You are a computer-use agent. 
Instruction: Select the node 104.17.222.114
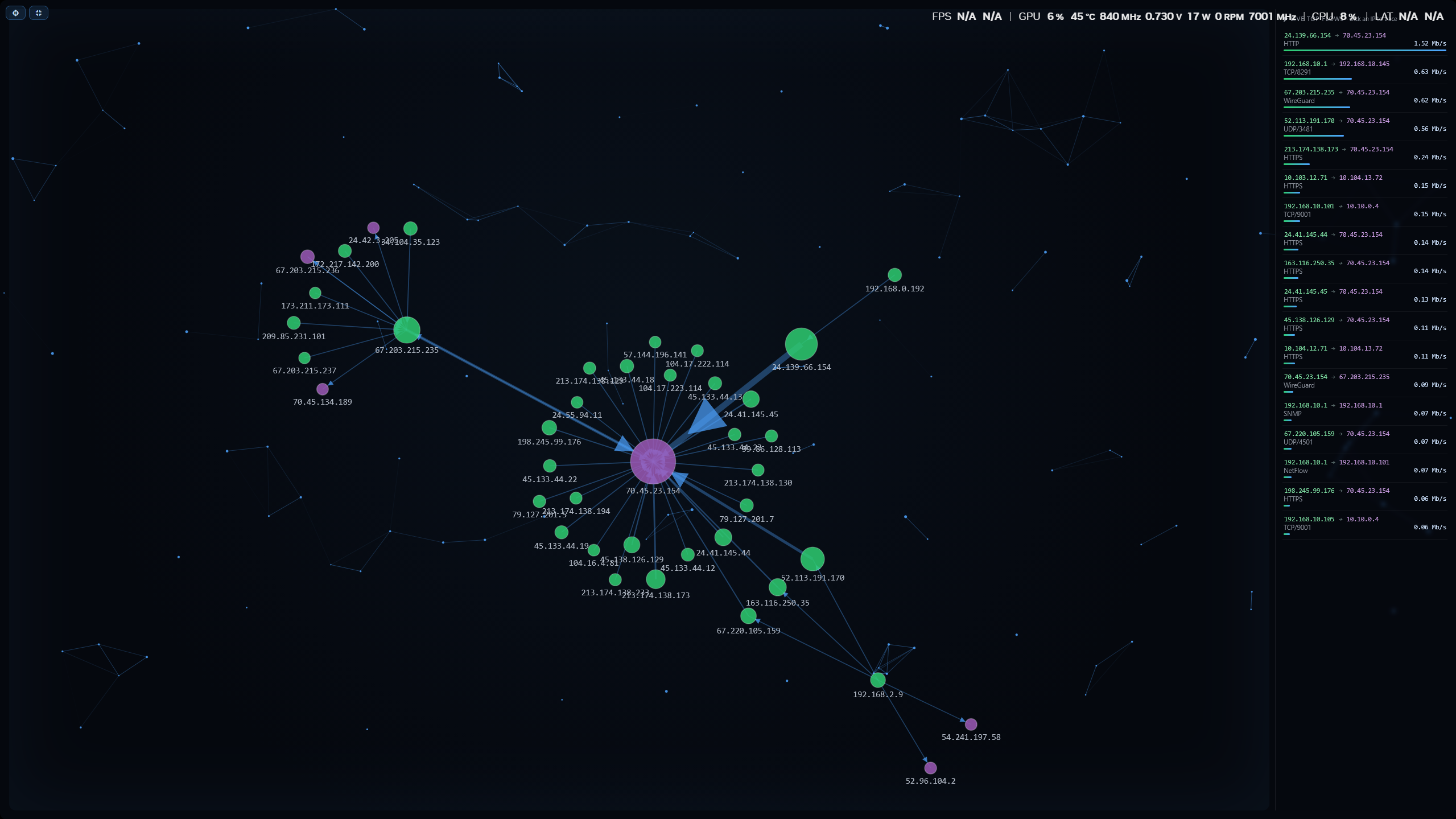[697, 350]
